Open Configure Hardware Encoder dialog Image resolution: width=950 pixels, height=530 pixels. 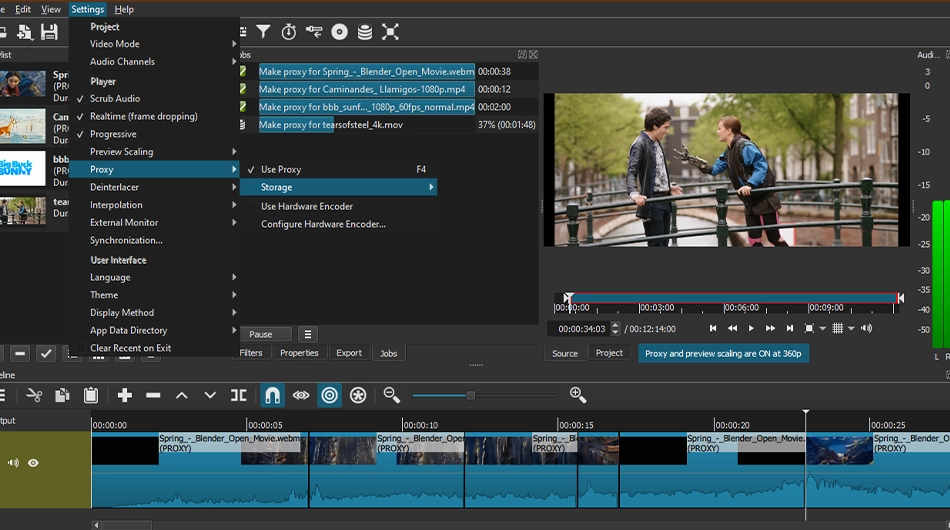point(338,224)
